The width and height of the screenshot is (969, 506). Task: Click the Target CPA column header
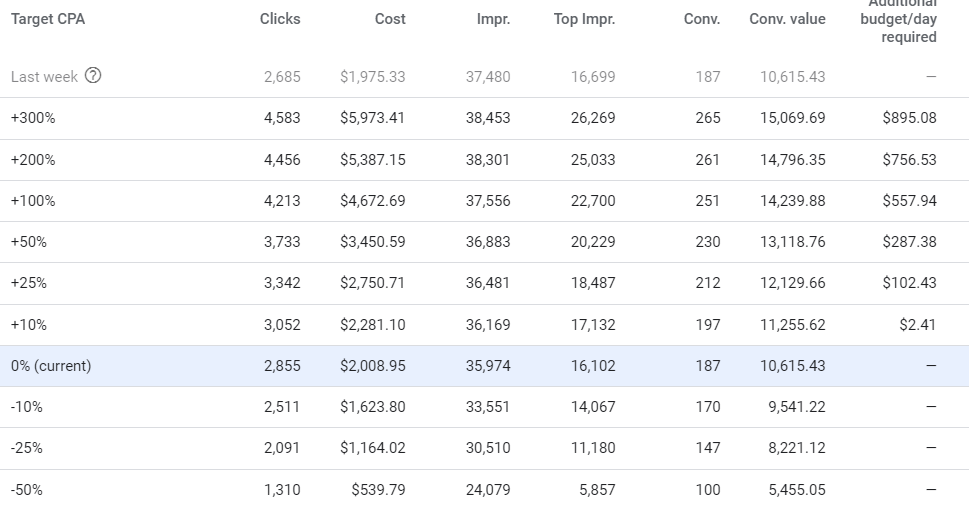(x=48, y=19)
